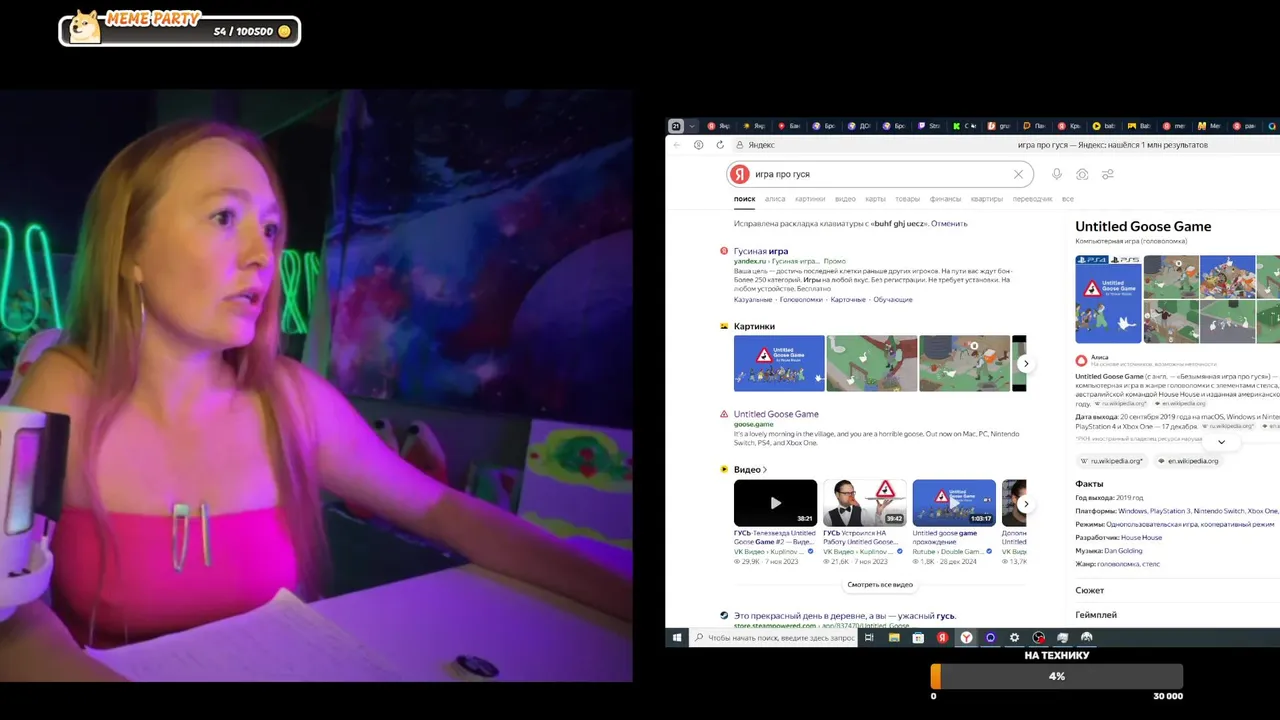Click inside the 'игра про гуся' search field
1280x720 pixels.
click(880, 174)
